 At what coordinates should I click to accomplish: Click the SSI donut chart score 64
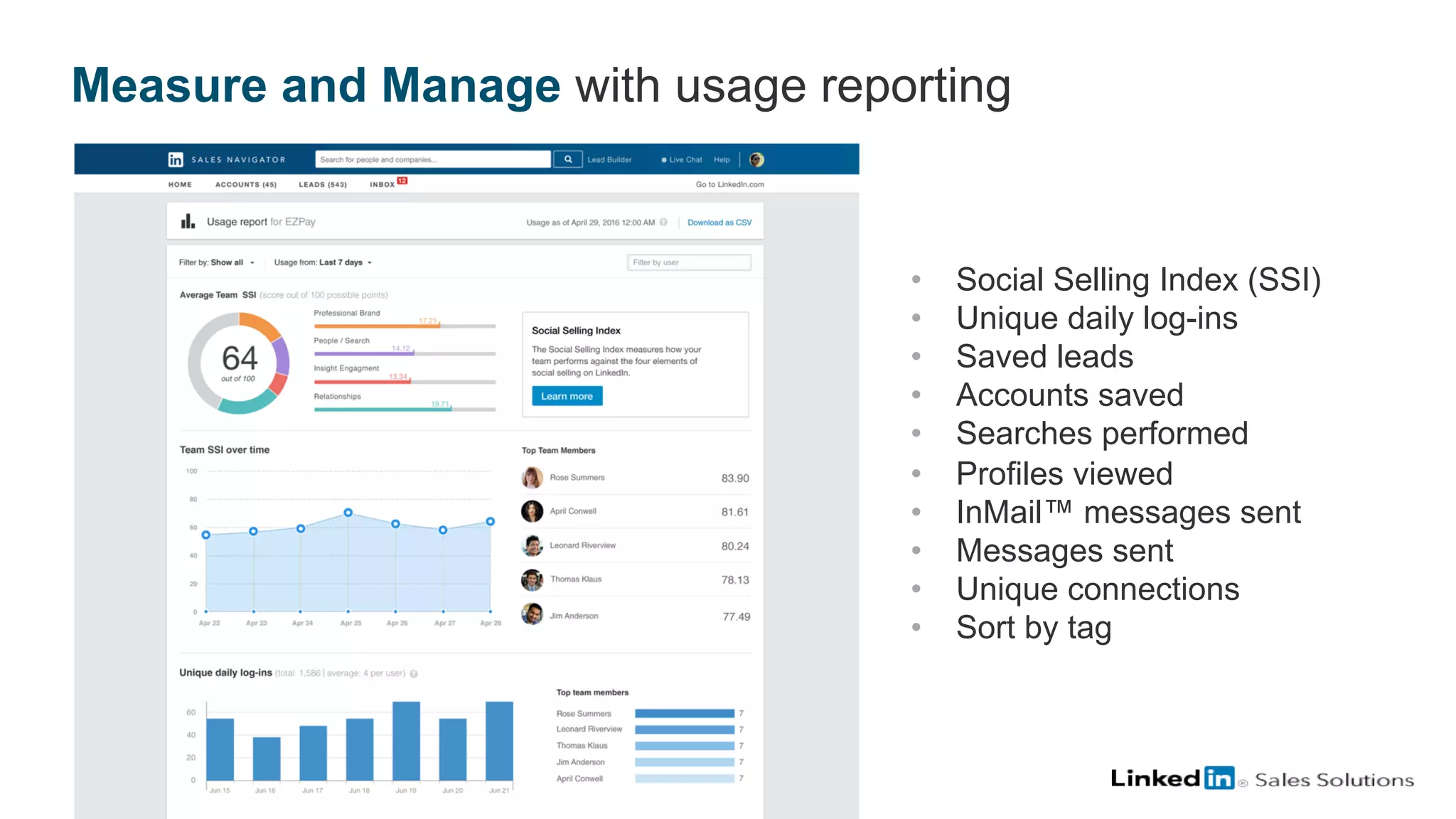[x=239, y=363]
